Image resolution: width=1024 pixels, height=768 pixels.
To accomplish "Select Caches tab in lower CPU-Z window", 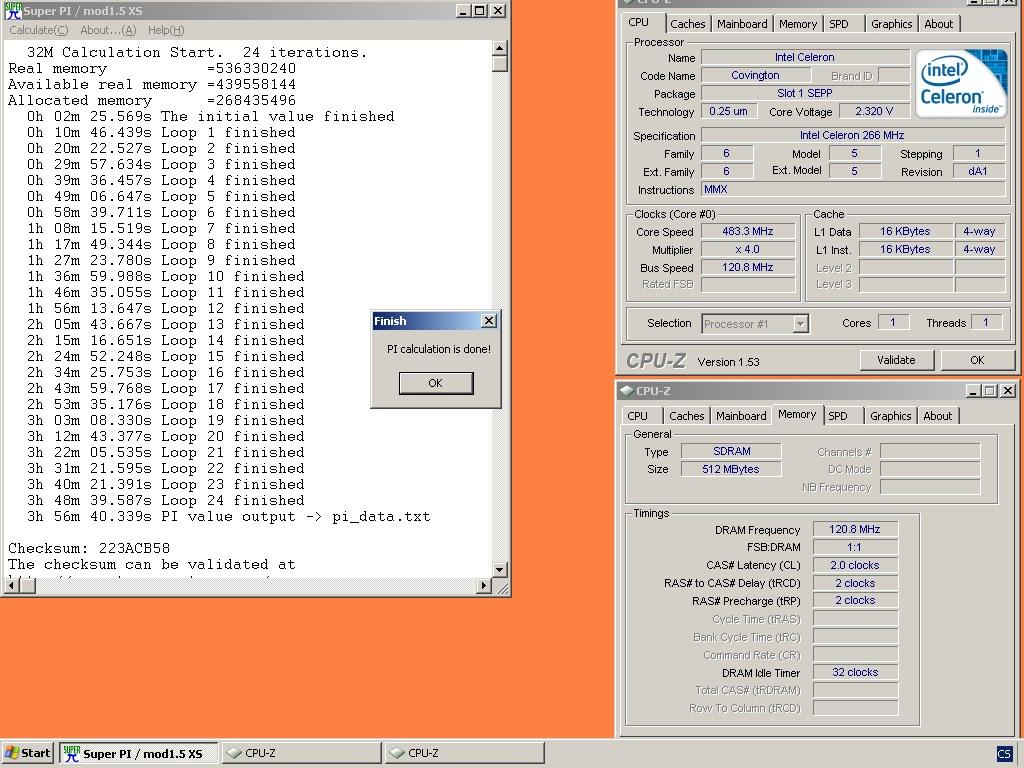I will pyautogui.click(x=687, y=416).
